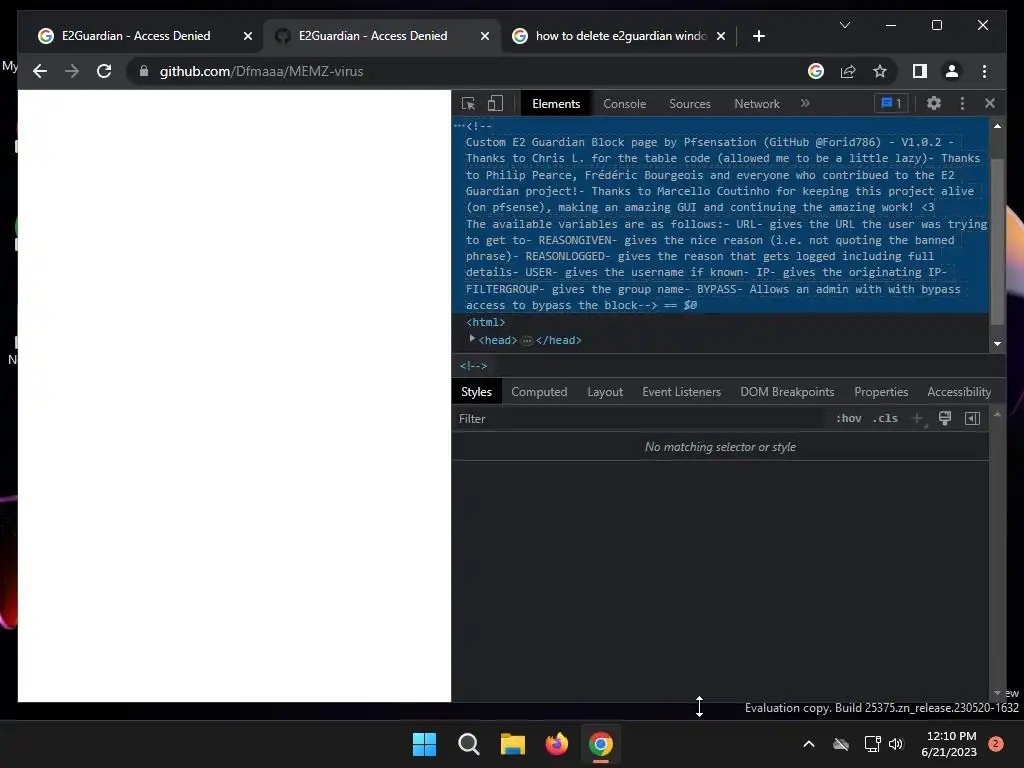Switch to the Network tab
Screen dimensions: 1024x768
tap(757, 104)
